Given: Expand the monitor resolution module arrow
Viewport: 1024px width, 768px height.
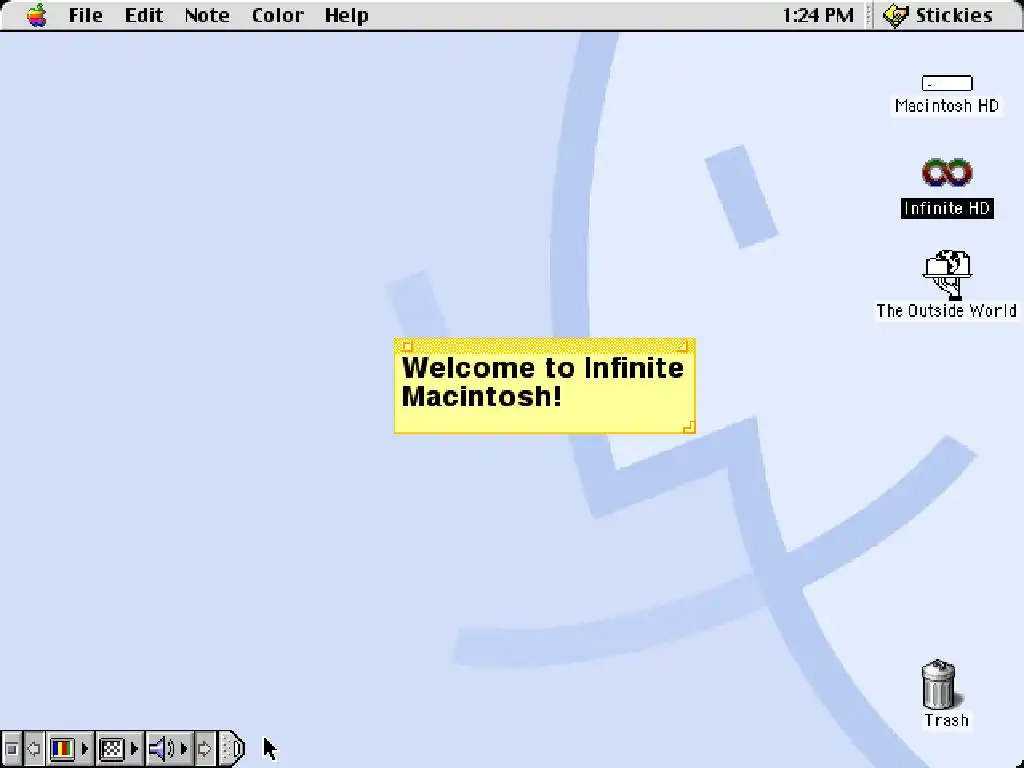Looking at the screenshot, I should click(135, 748).
